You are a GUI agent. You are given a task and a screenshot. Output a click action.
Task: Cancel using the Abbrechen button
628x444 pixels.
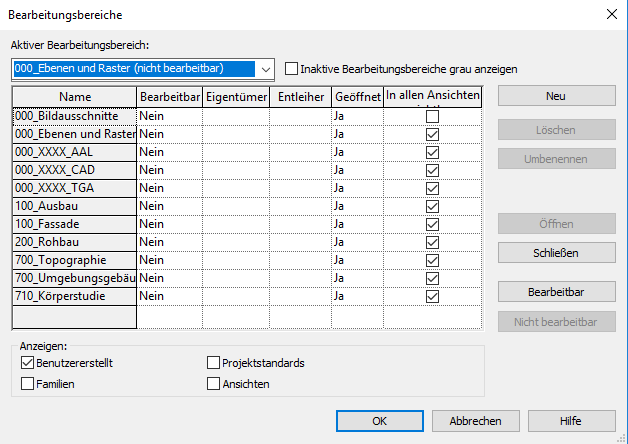point(474,421)
